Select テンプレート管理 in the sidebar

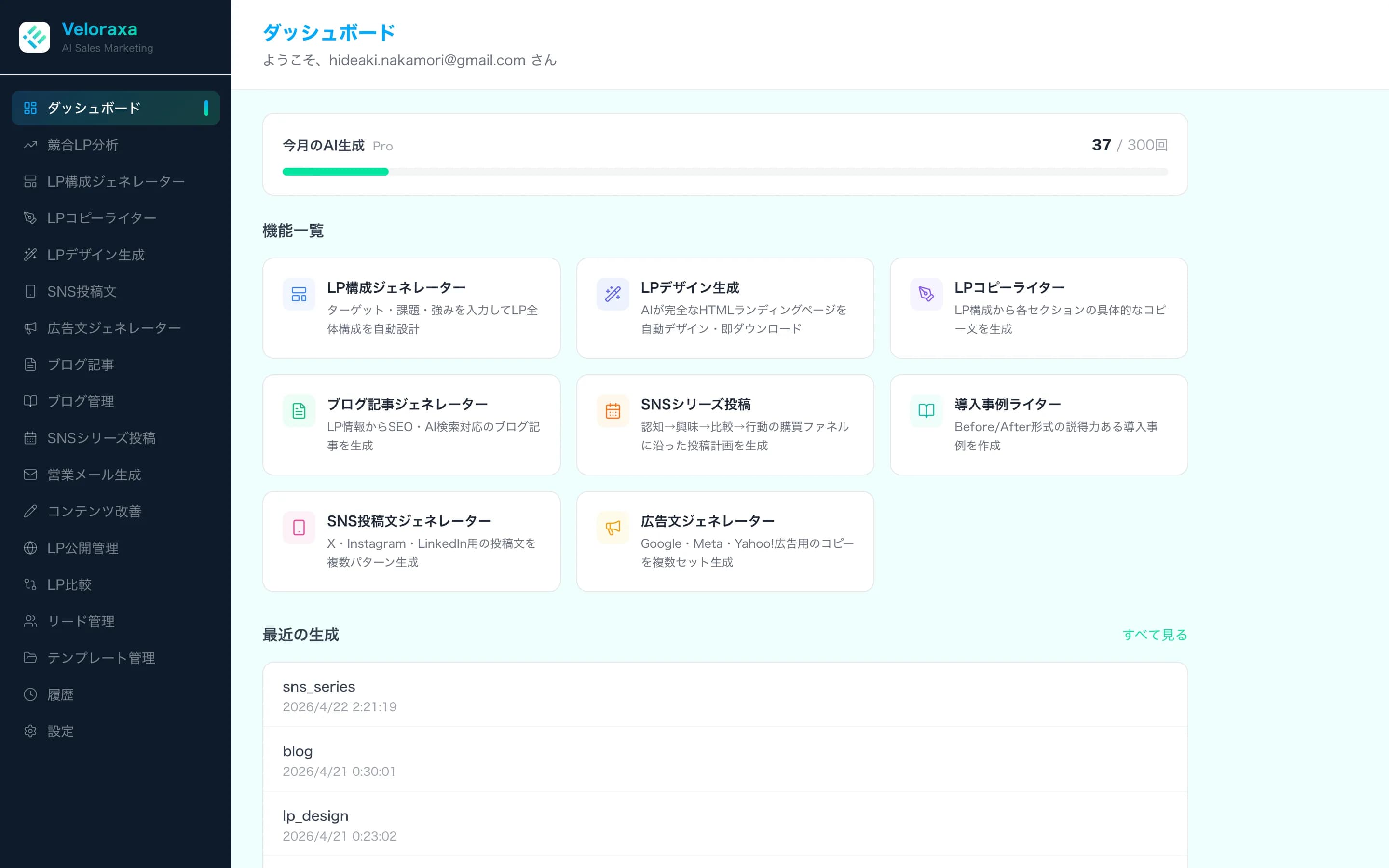101,658
